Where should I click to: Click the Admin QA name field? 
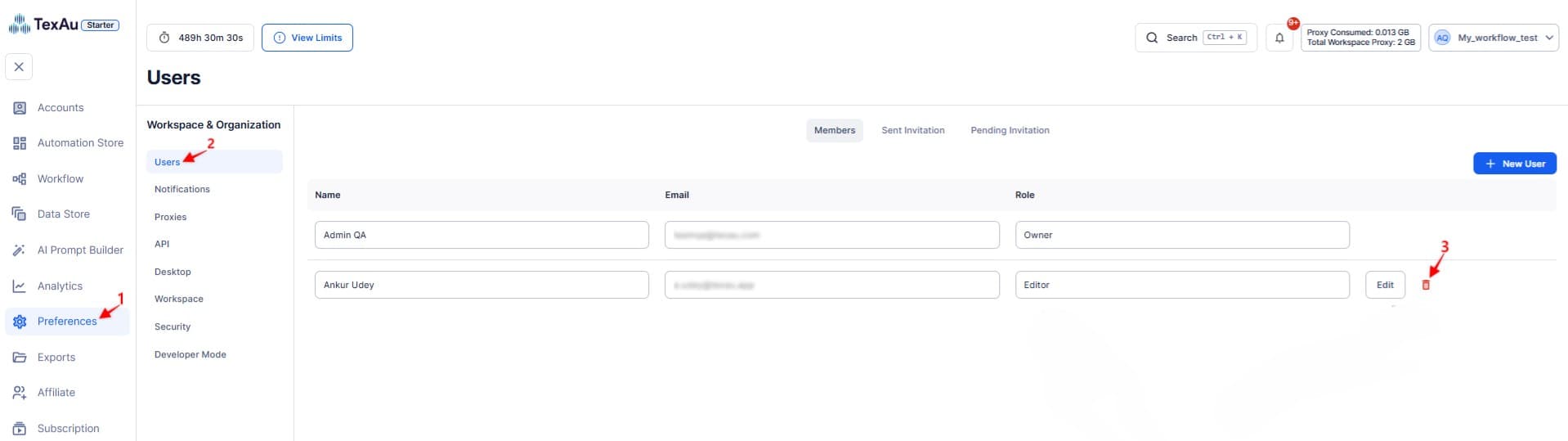point(481,235)
